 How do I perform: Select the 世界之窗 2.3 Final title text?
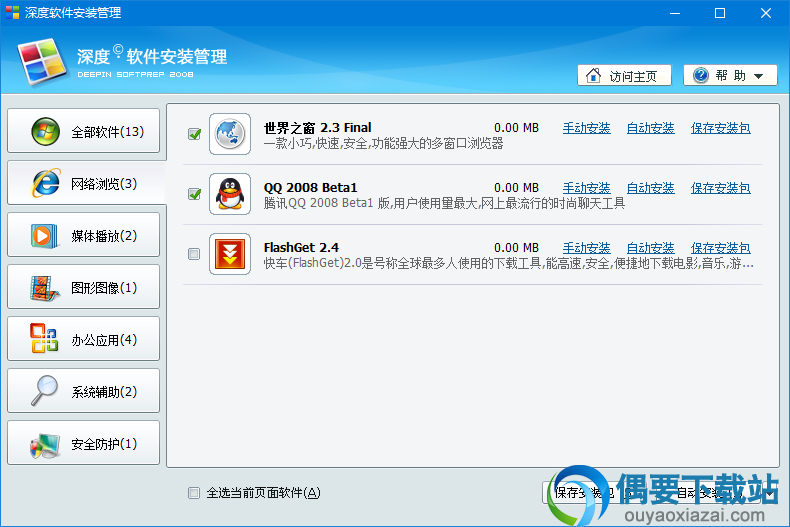click(317, 127)
